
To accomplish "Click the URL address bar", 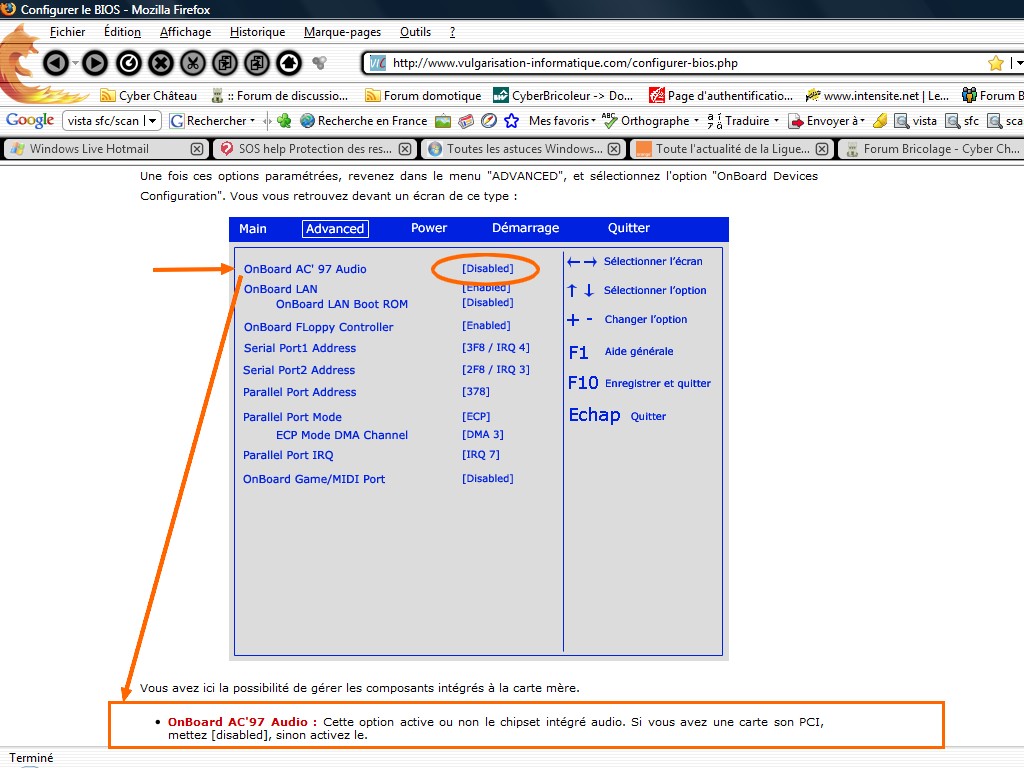I will (680, 63).
